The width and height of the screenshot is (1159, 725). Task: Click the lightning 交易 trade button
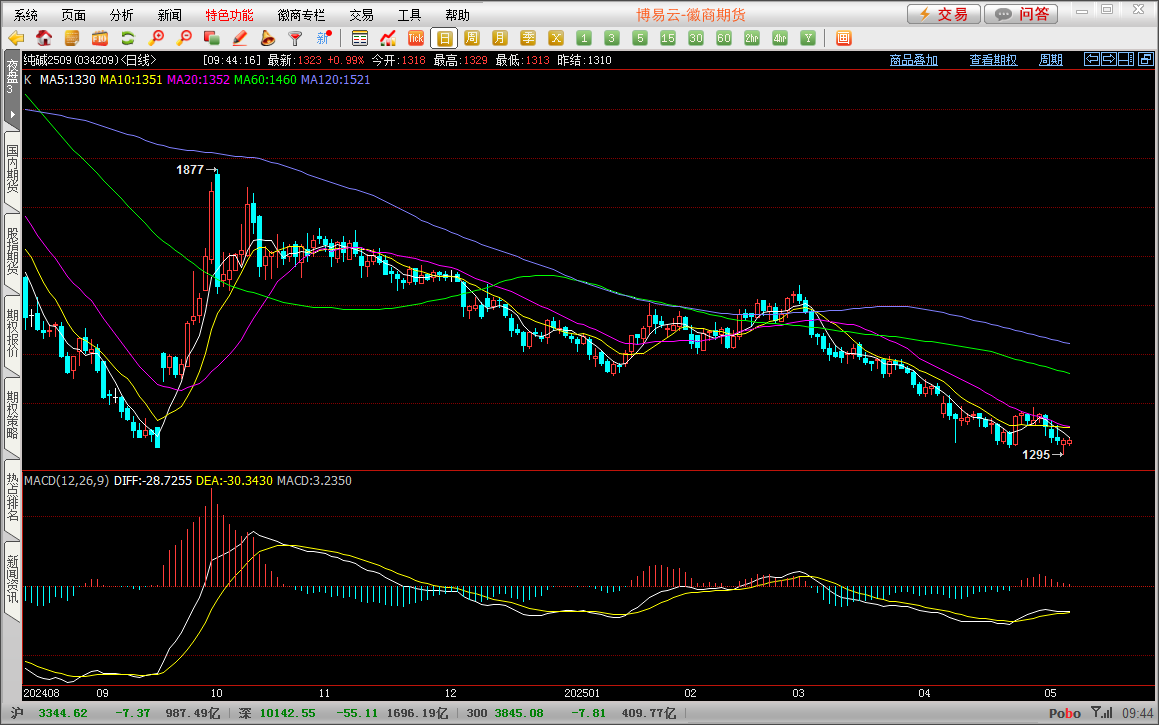coord(944,14)
